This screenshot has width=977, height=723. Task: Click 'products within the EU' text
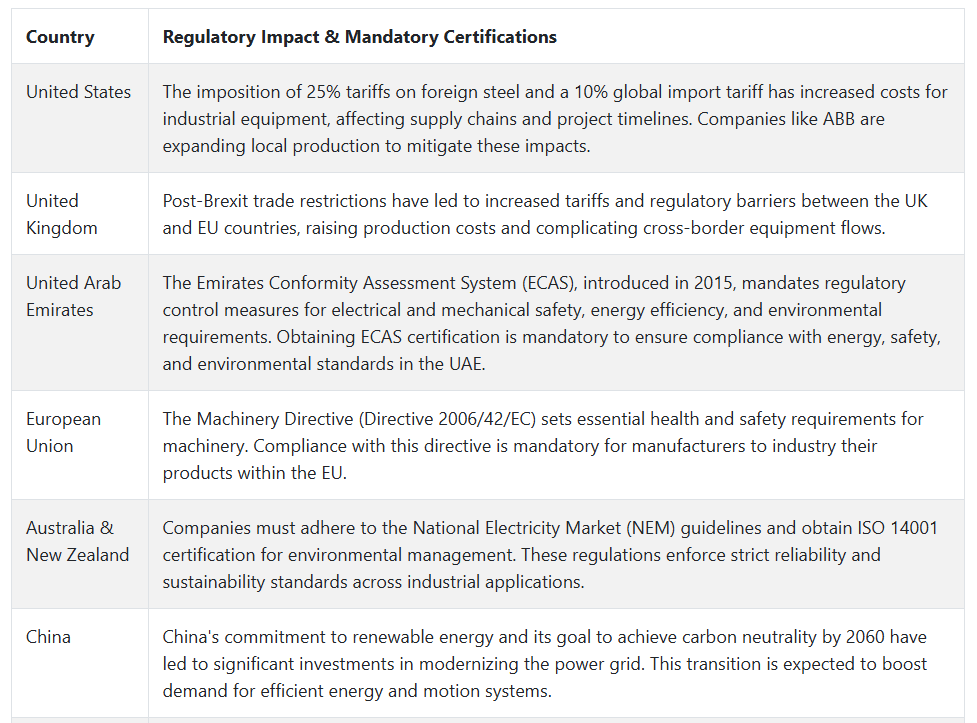pos(254,473)
